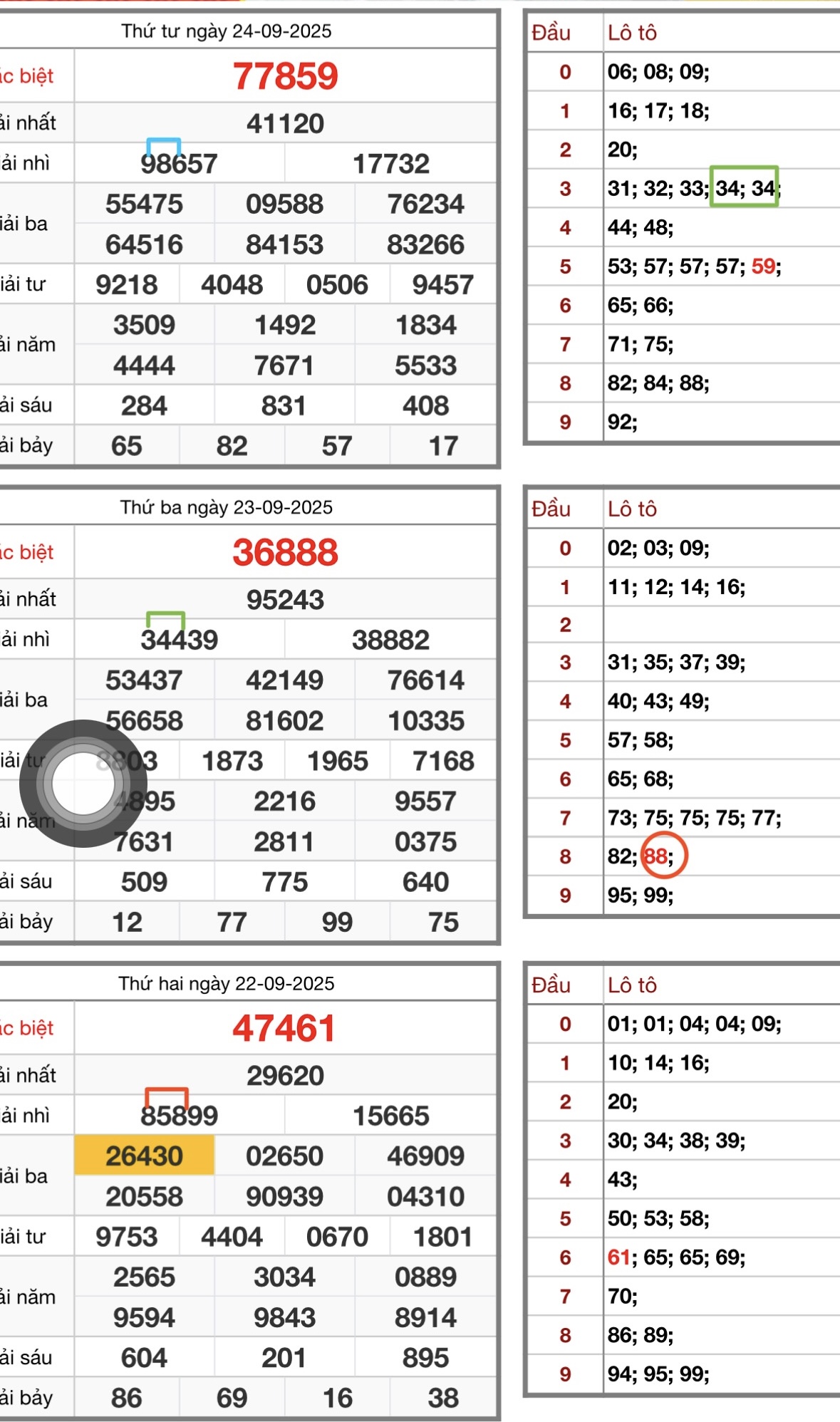Viewport: 840px width, 1422px height.
Task: Tap the AssistiveTouch floating button
Action: point(83,783)
